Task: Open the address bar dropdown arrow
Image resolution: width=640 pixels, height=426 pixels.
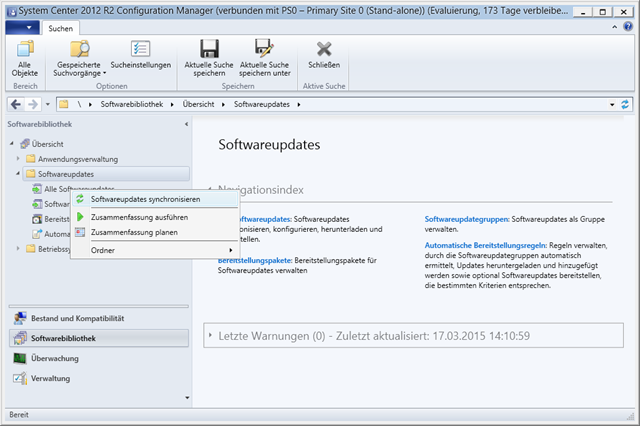Action: coord(612,104)
